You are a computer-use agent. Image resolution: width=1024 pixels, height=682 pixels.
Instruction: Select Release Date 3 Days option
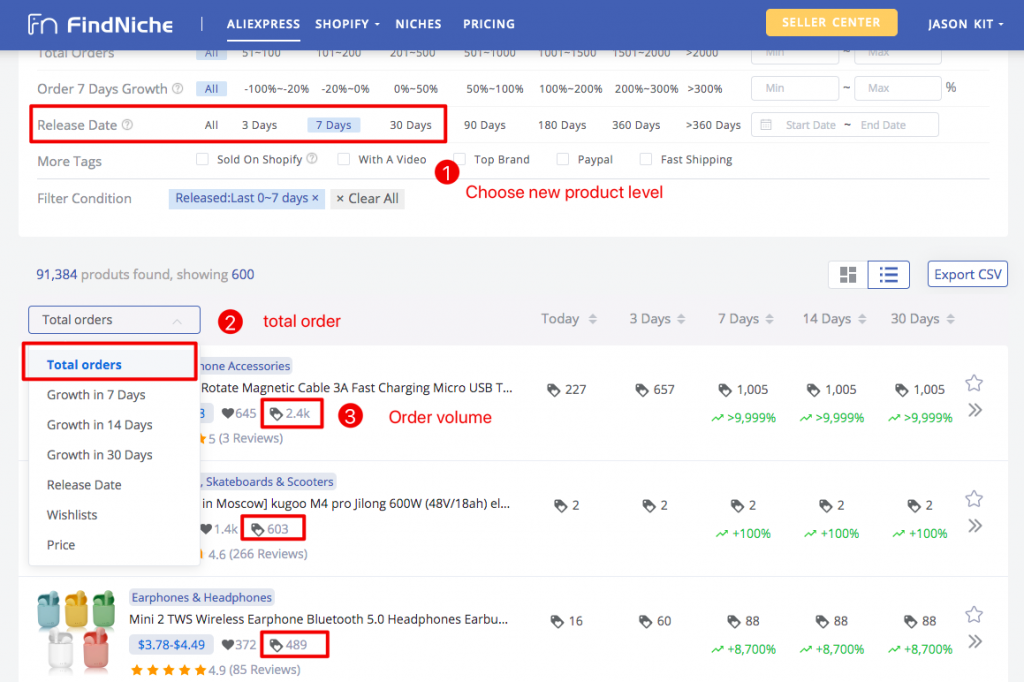point(259,125)
